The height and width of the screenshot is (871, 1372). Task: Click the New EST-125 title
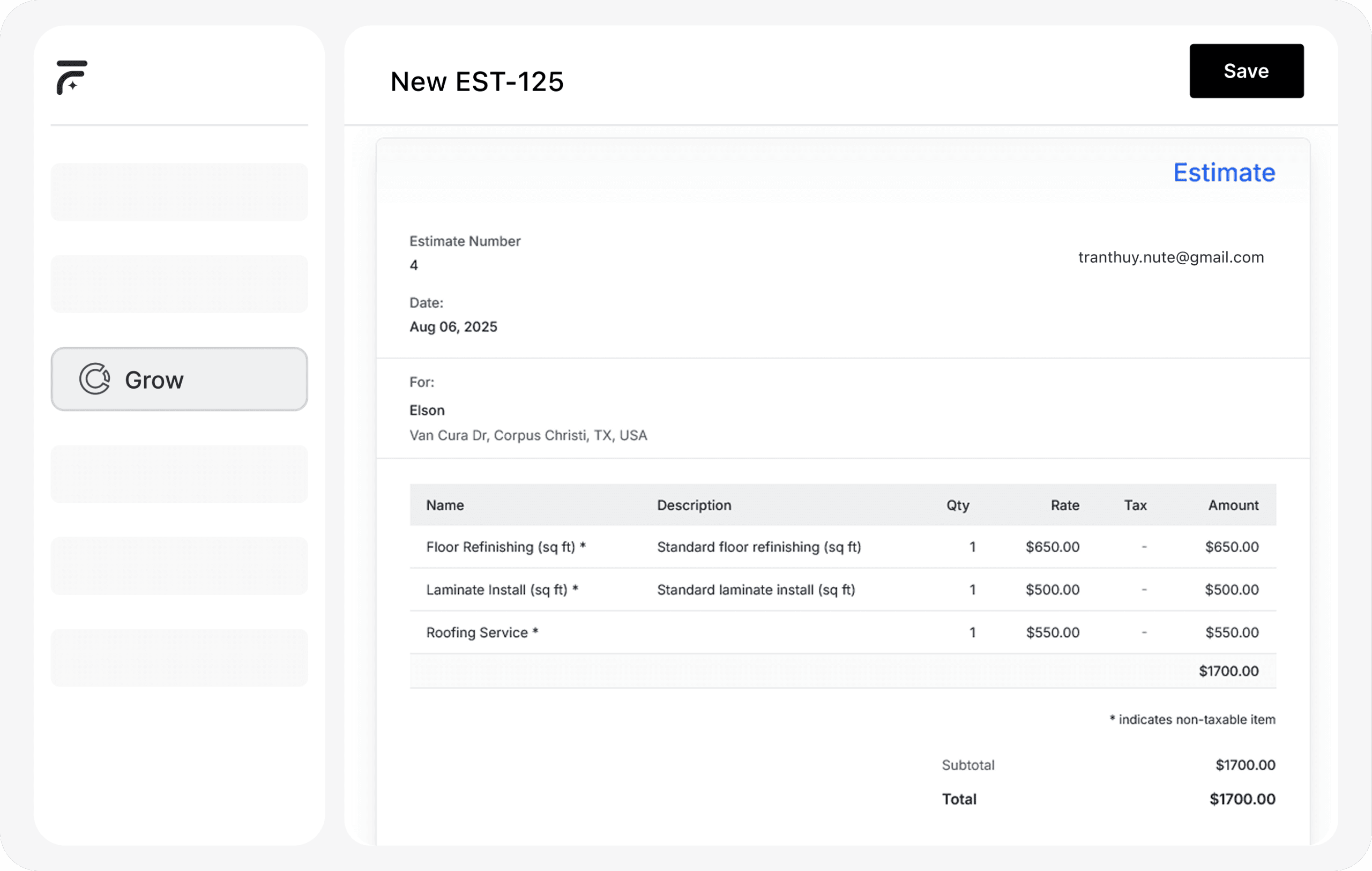476,81
